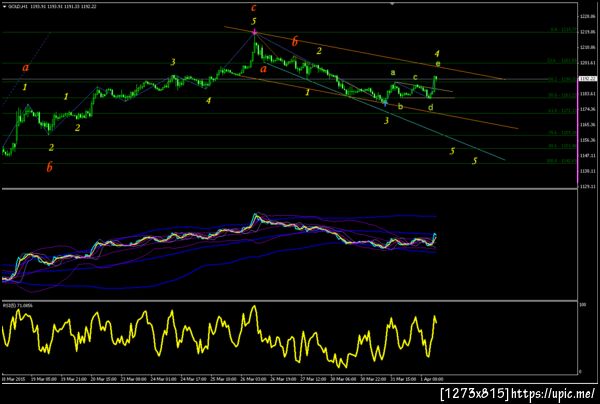Click the RSI scale value 100
The height and width of the screenshot is (404, 600).
point(583,305)
